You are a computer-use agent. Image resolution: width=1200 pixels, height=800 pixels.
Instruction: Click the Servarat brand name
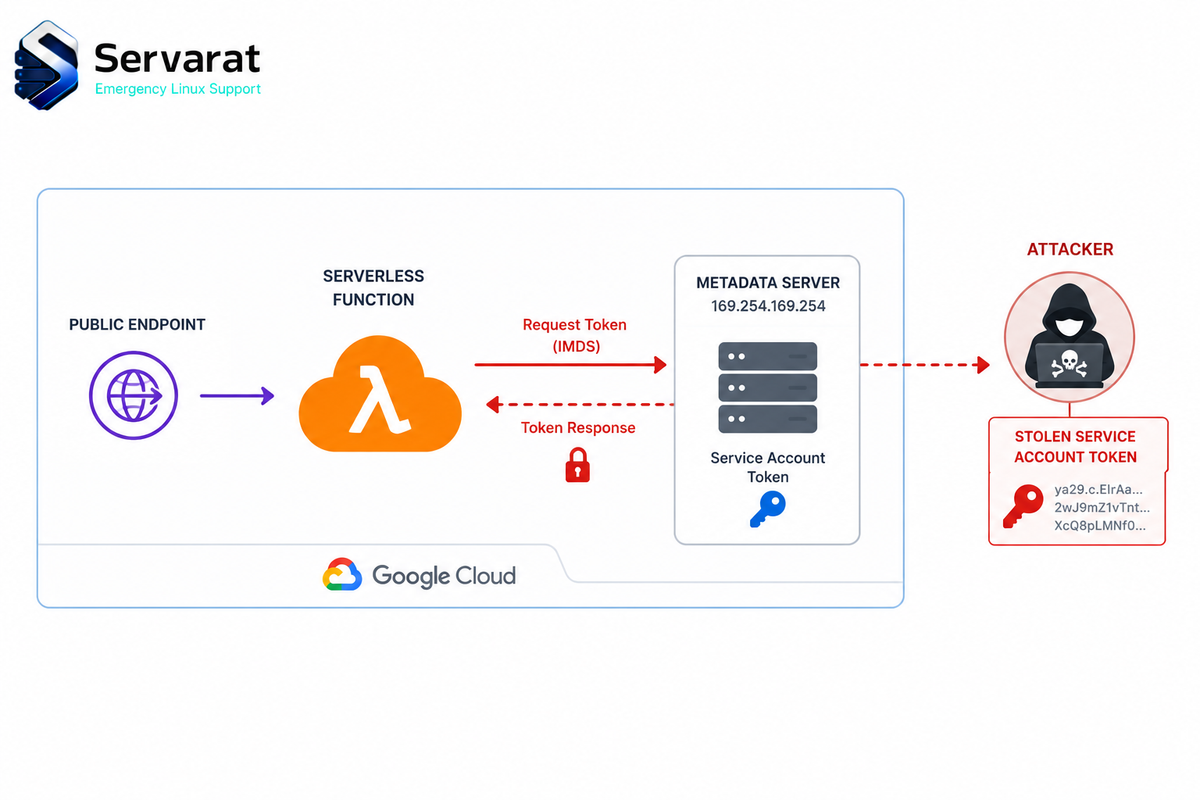click(177, 58)
